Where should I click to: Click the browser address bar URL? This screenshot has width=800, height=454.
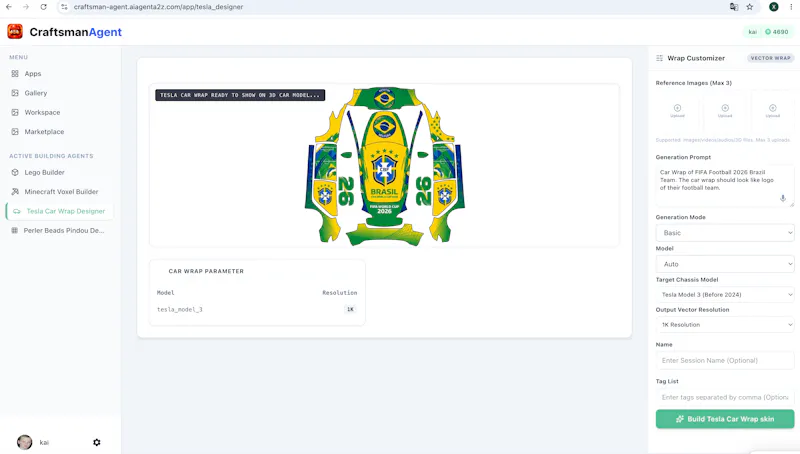coord(158,7)
